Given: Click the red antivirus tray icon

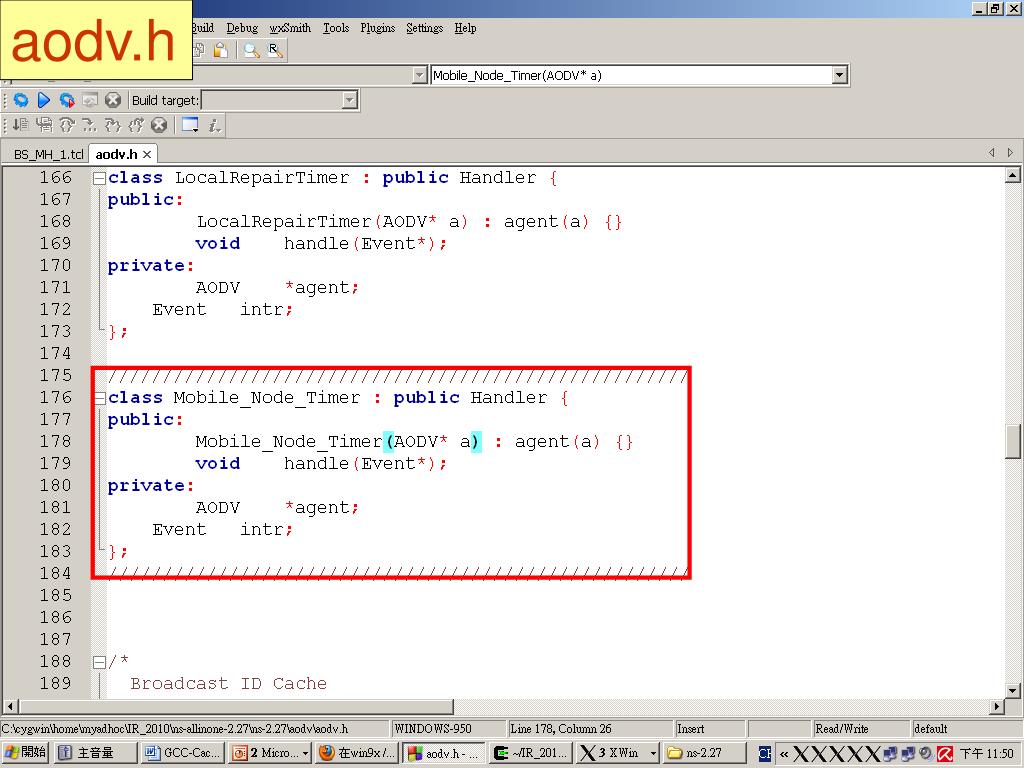Looking at the screenshot, I should coord(944,754).
